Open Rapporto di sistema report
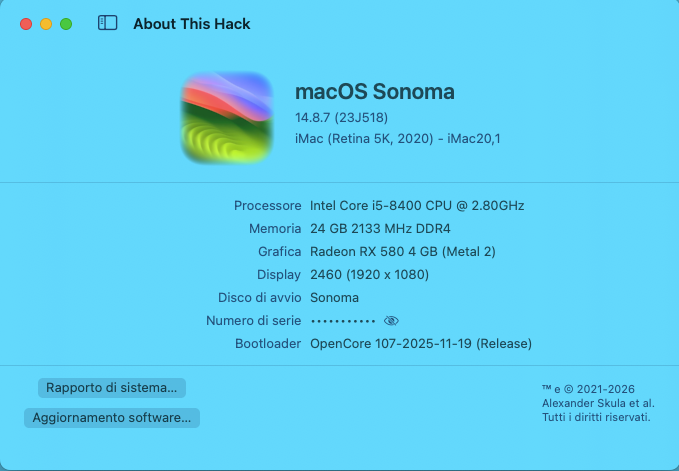Image resolution: width=679 pixels, height=471 pixels. pos(111,387)
